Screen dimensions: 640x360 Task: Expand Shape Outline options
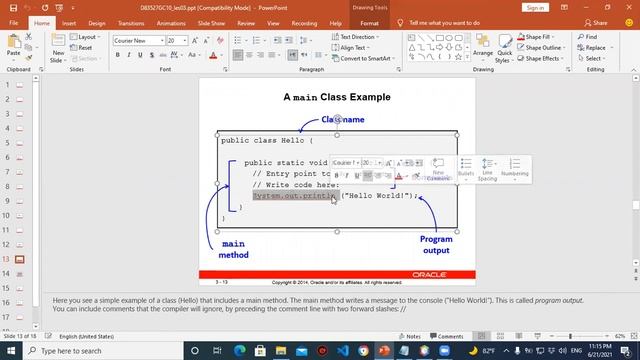(x=542, y=47)
